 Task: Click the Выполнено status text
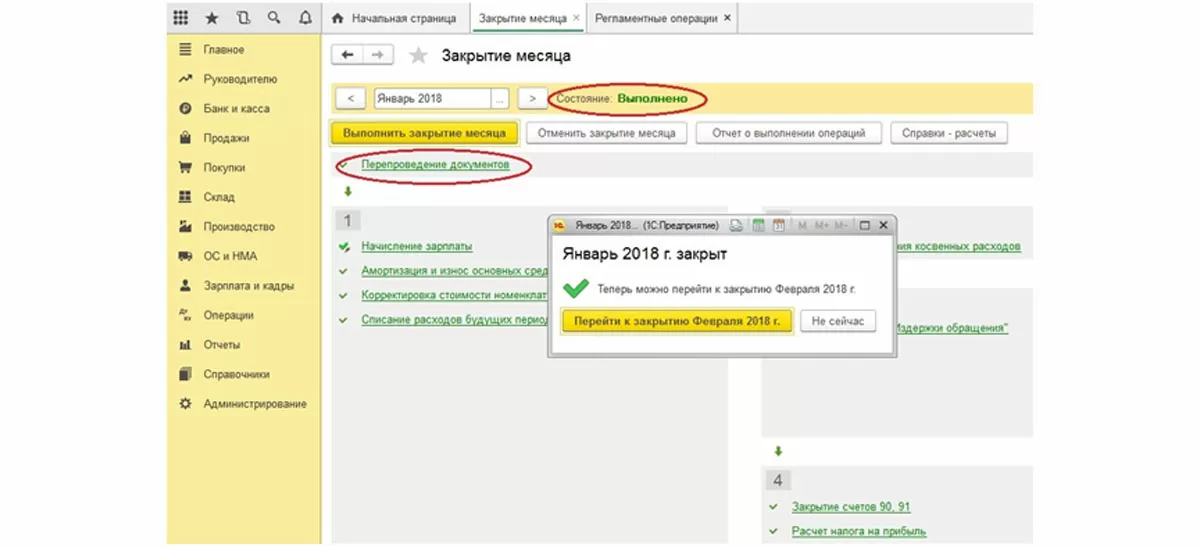pyautogui.click(x=652, y=99)
